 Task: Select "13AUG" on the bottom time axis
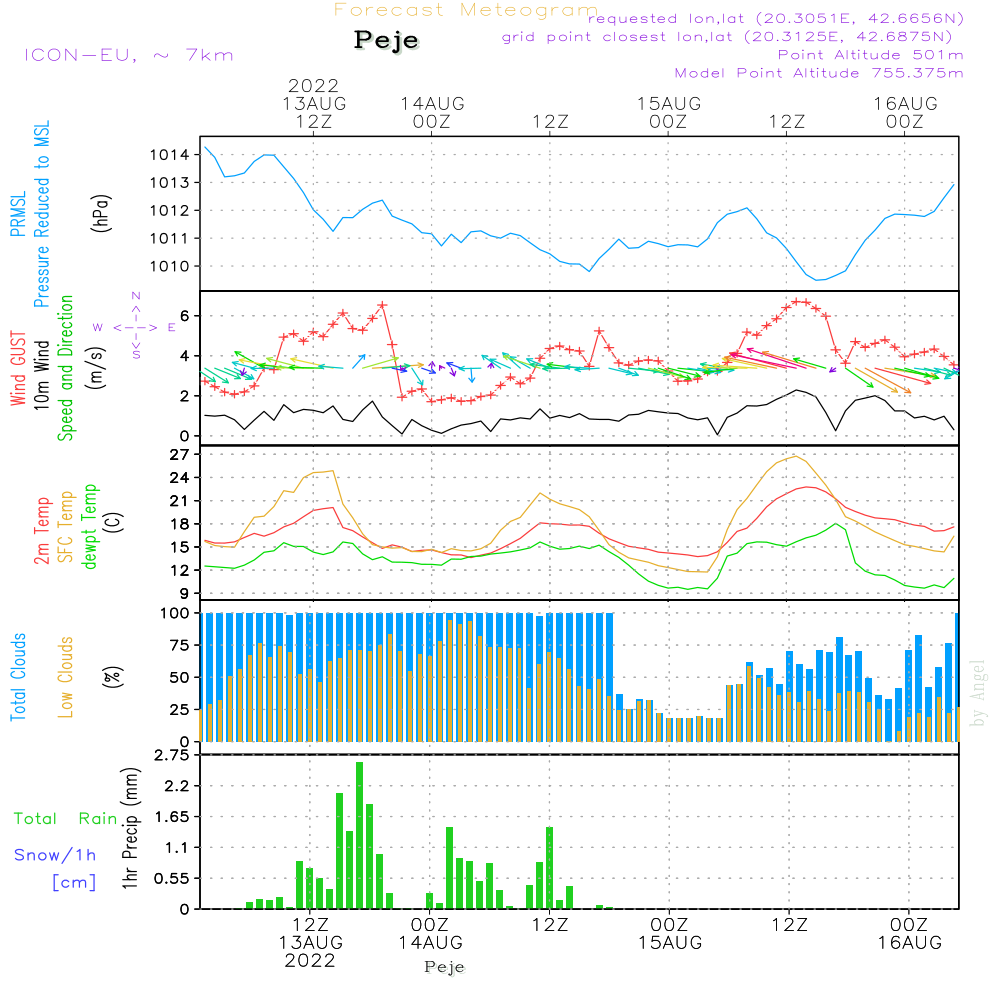[x=311, y=943]
